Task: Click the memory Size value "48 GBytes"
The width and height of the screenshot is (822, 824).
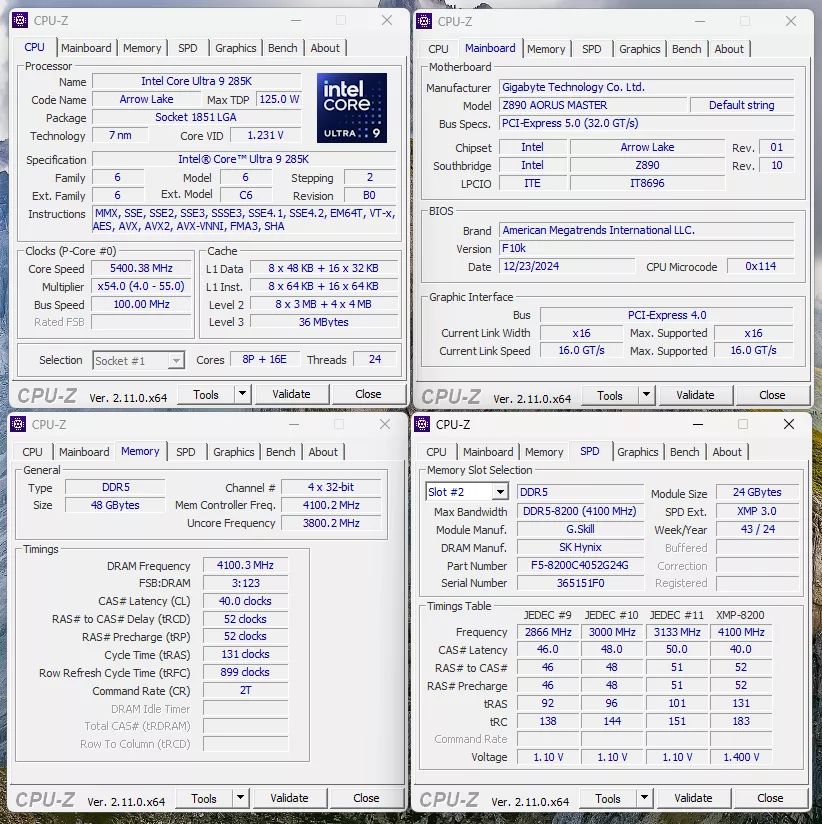Action: point(115,505)
